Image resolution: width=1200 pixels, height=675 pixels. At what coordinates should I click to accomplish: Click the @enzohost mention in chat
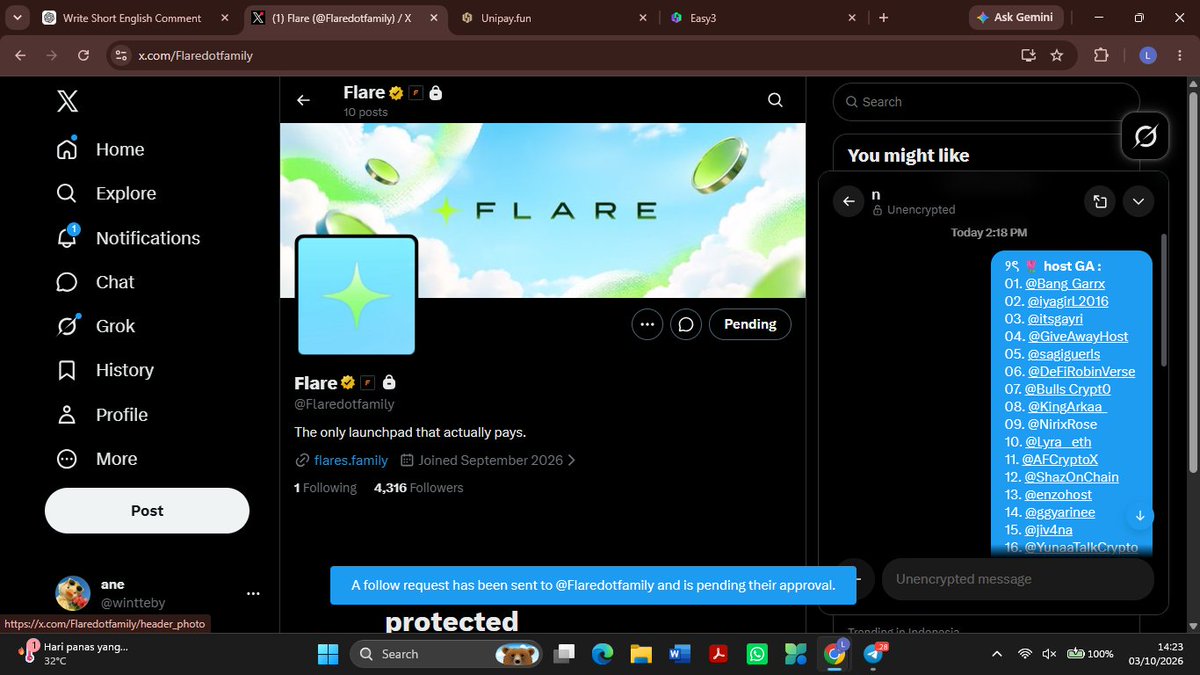click(1058, 495)
